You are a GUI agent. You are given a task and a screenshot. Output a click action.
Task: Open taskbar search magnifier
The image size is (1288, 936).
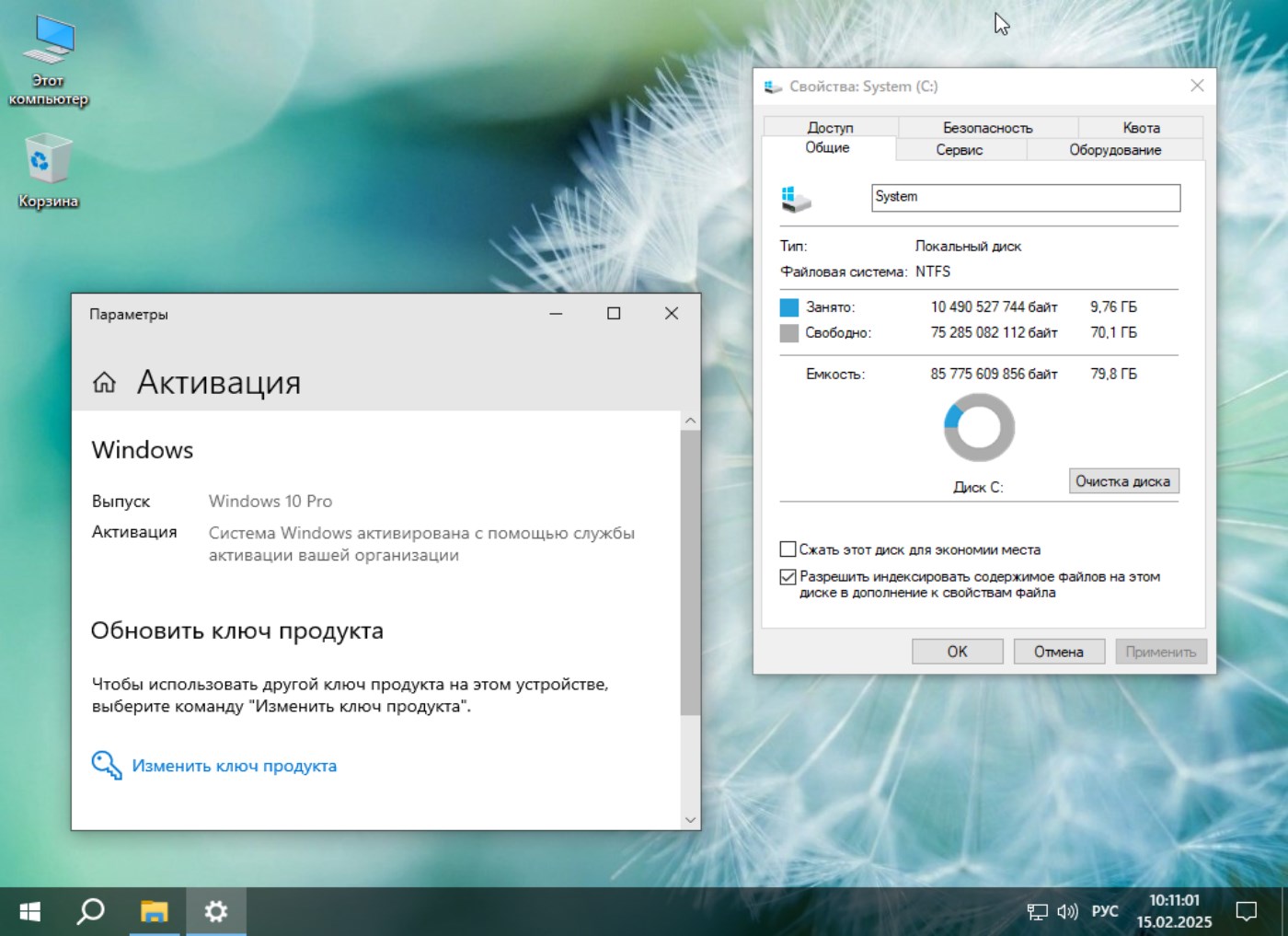point(90,911)
